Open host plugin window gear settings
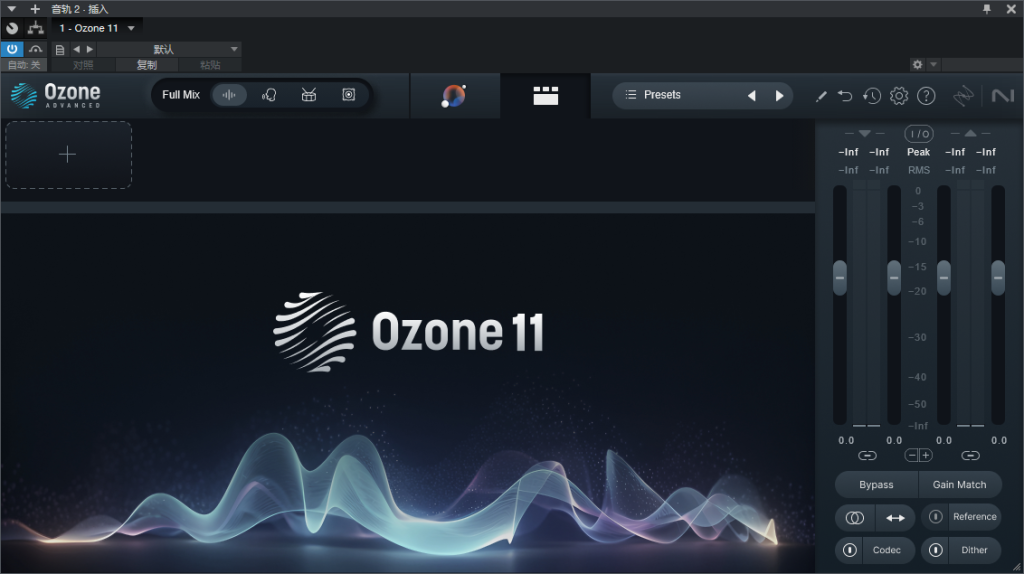The image size is (1024, 574). [x=918, y=64]
